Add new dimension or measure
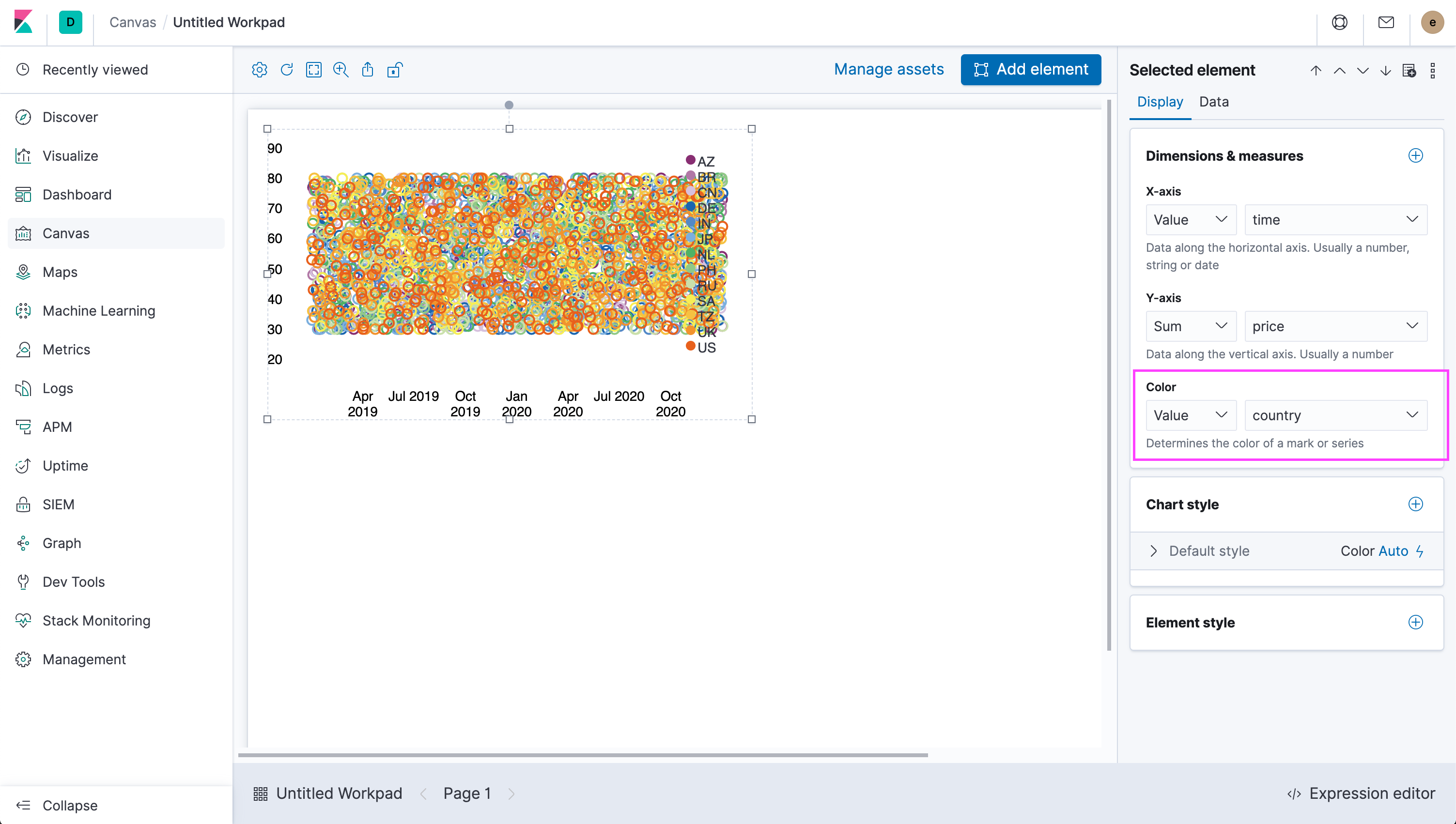Screen dimensions: 1456x824 pos(1415,155)
